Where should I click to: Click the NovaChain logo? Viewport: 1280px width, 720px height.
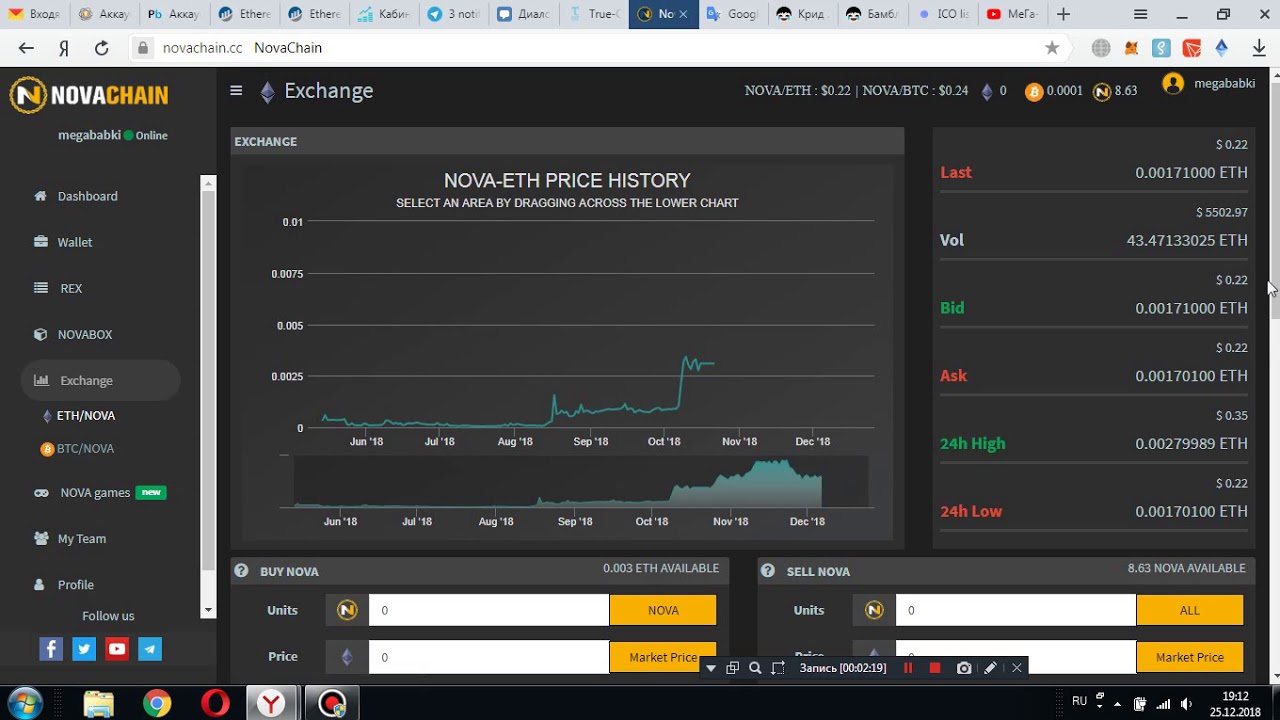89,95
